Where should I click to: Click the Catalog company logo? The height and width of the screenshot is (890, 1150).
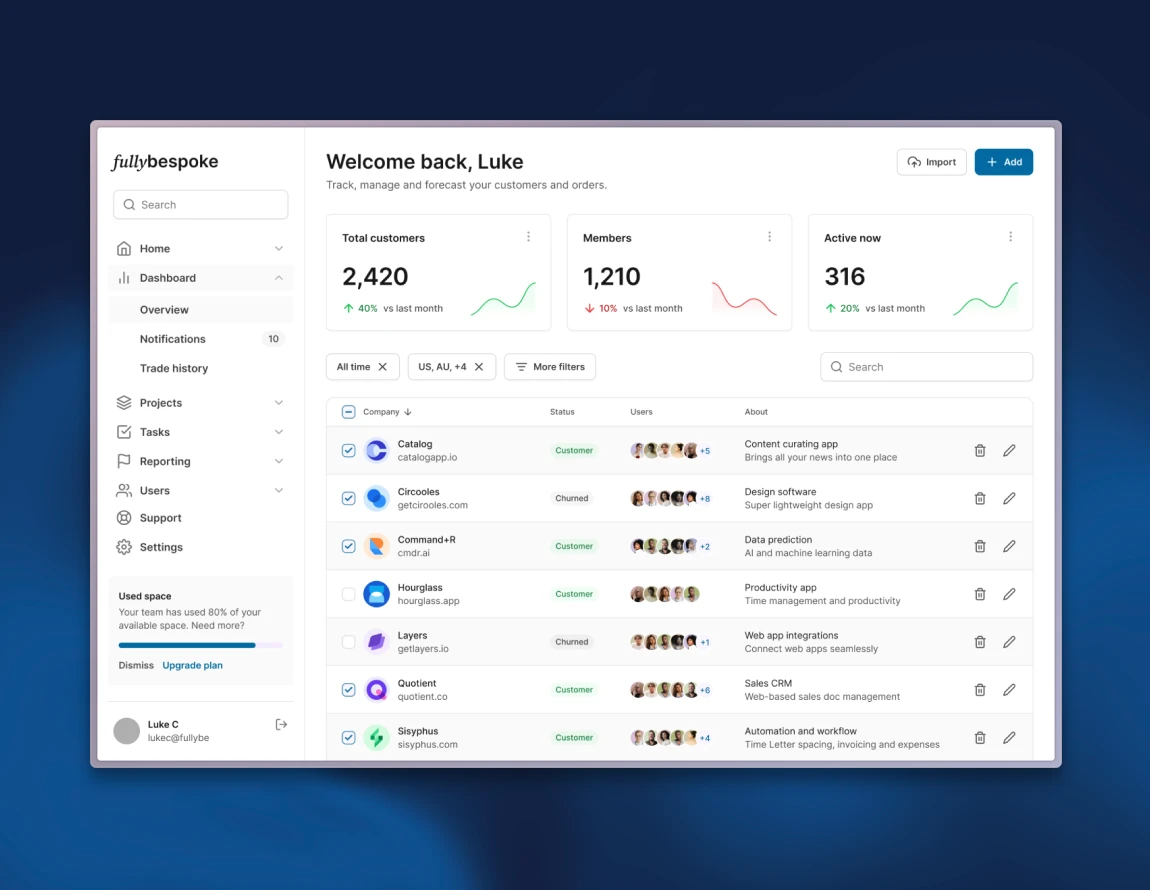point(376,451)
